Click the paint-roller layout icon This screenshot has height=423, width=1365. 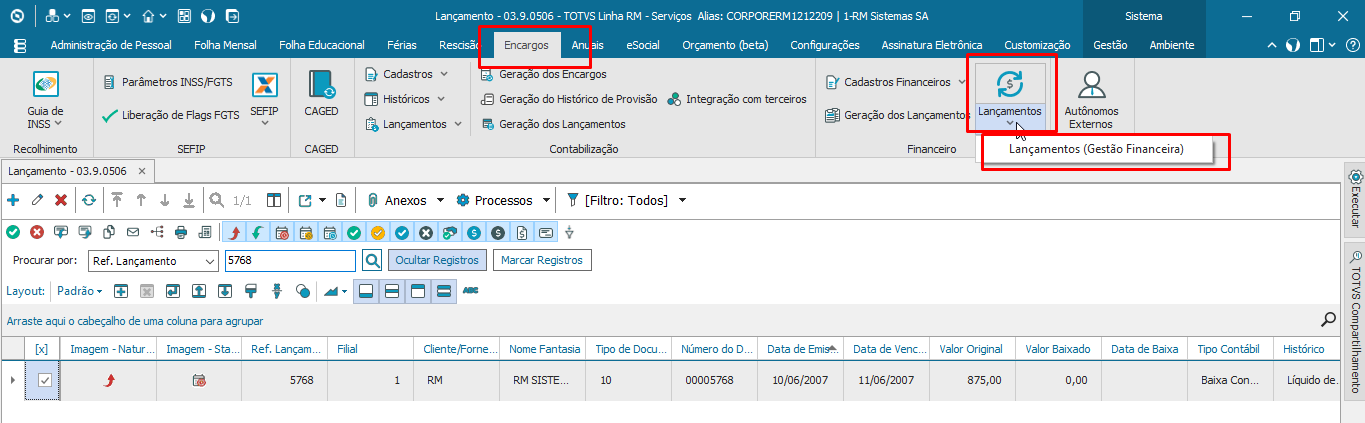(251, 291)
